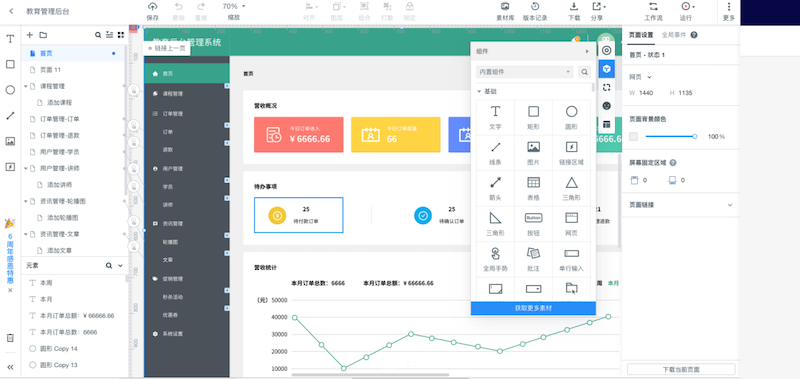Screen dimensions: 800x379
Task: Open version history (版本记录)
Action: (x=535, y=7)
